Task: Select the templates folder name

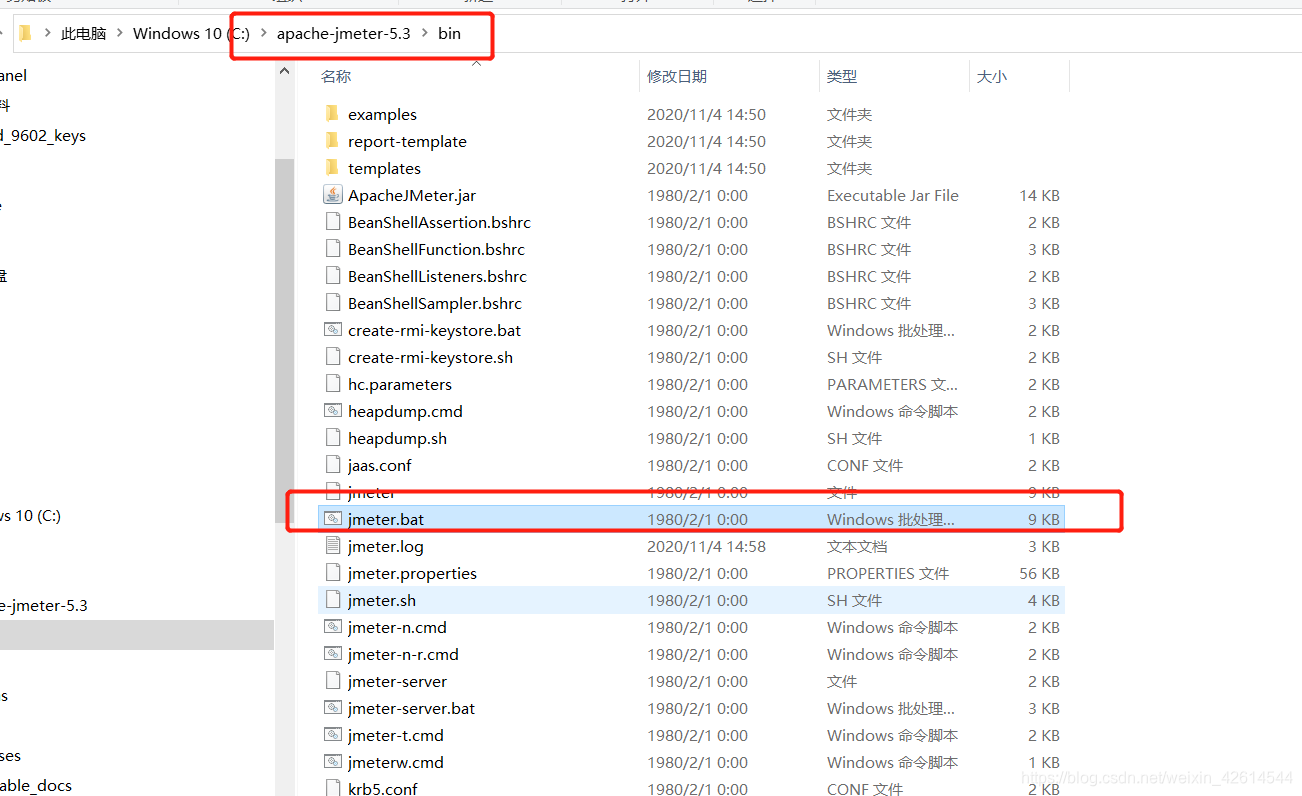Action: 384,168
